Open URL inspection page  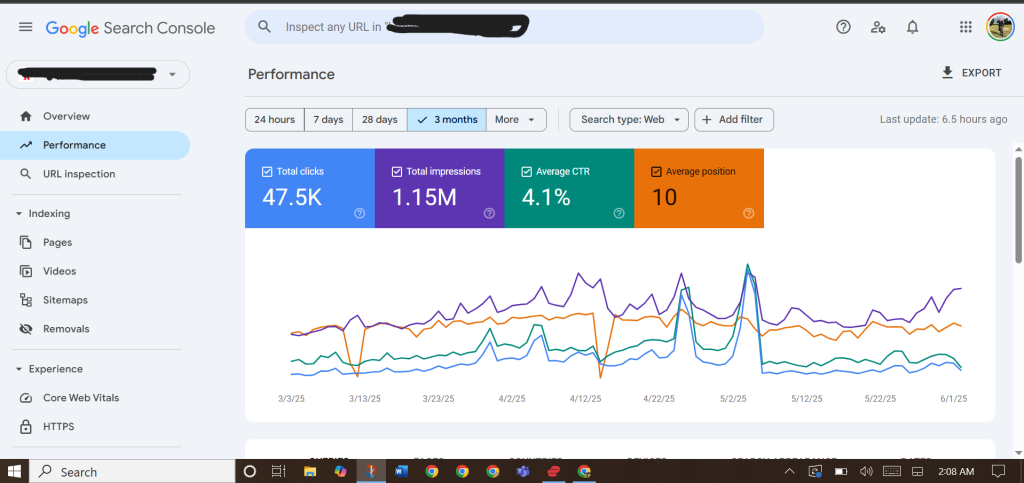pyautogui.click(x=78, y=174)
